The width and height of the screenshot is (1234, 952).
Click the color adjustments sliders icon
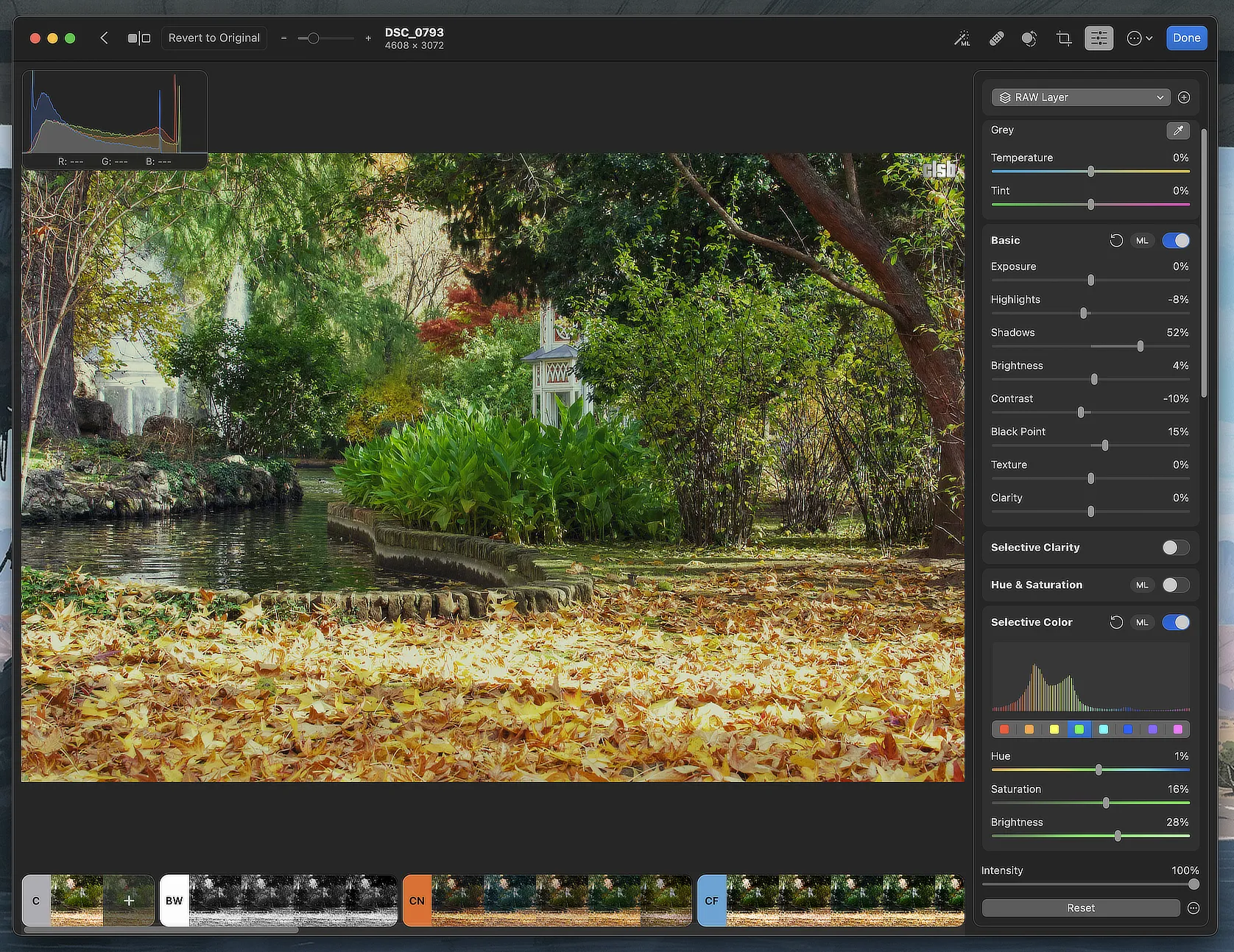tap(1099, 38)
